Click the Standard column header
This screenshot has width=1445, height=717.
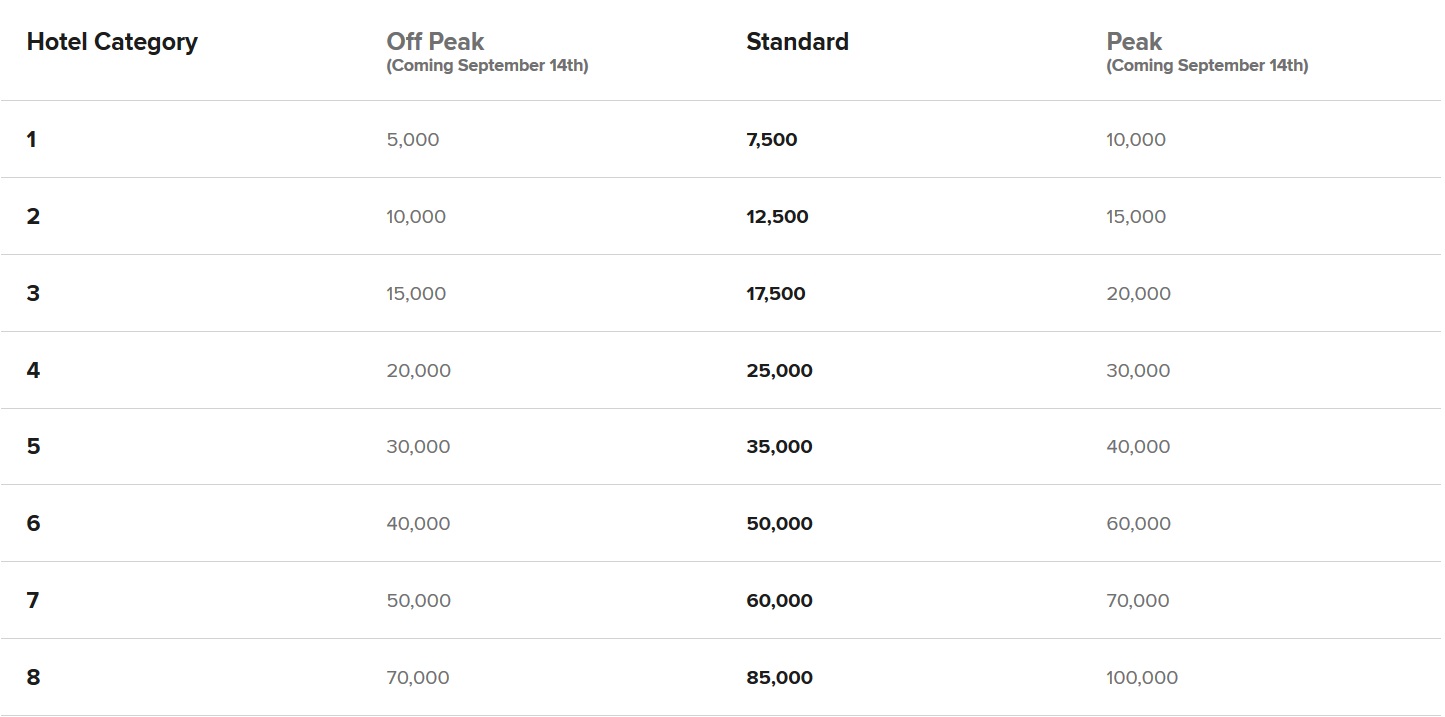point(797,42)
